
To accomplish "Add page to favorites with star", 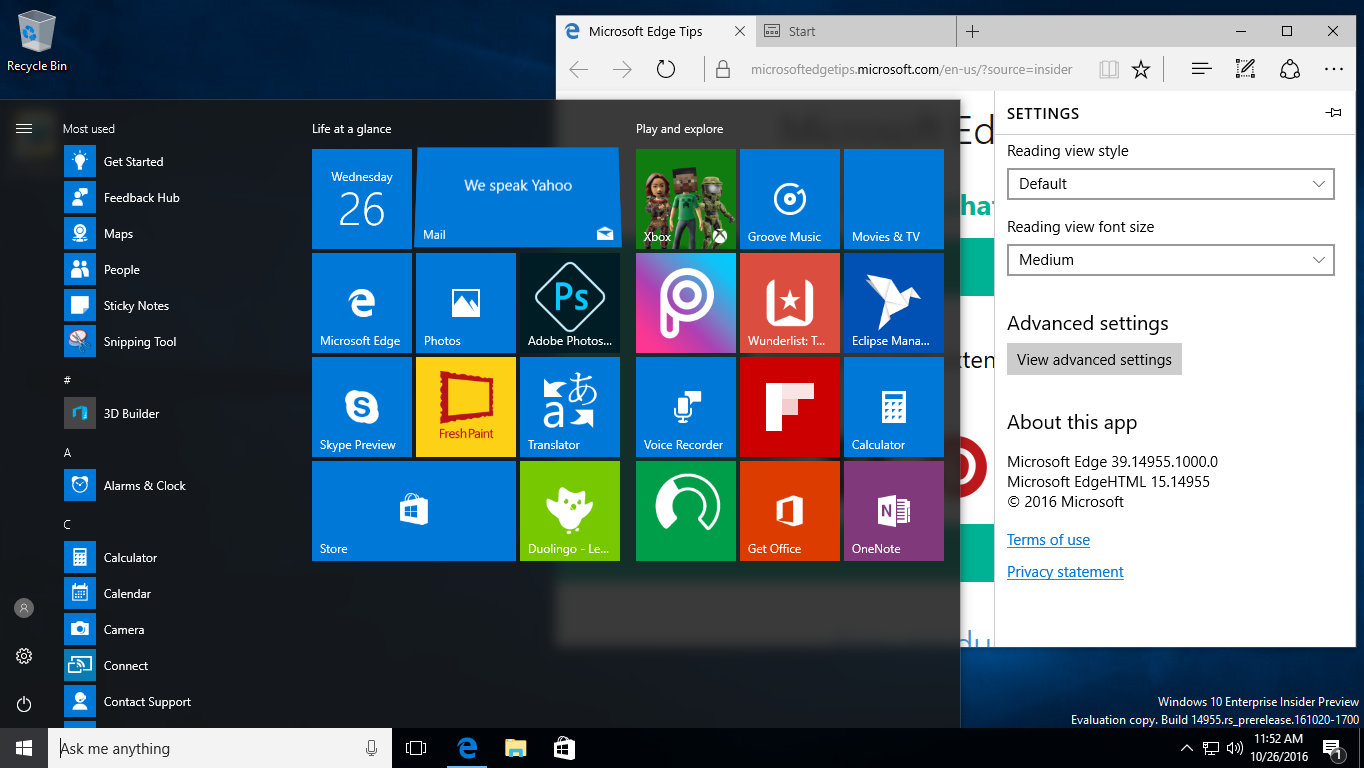I will point(1141,69).
